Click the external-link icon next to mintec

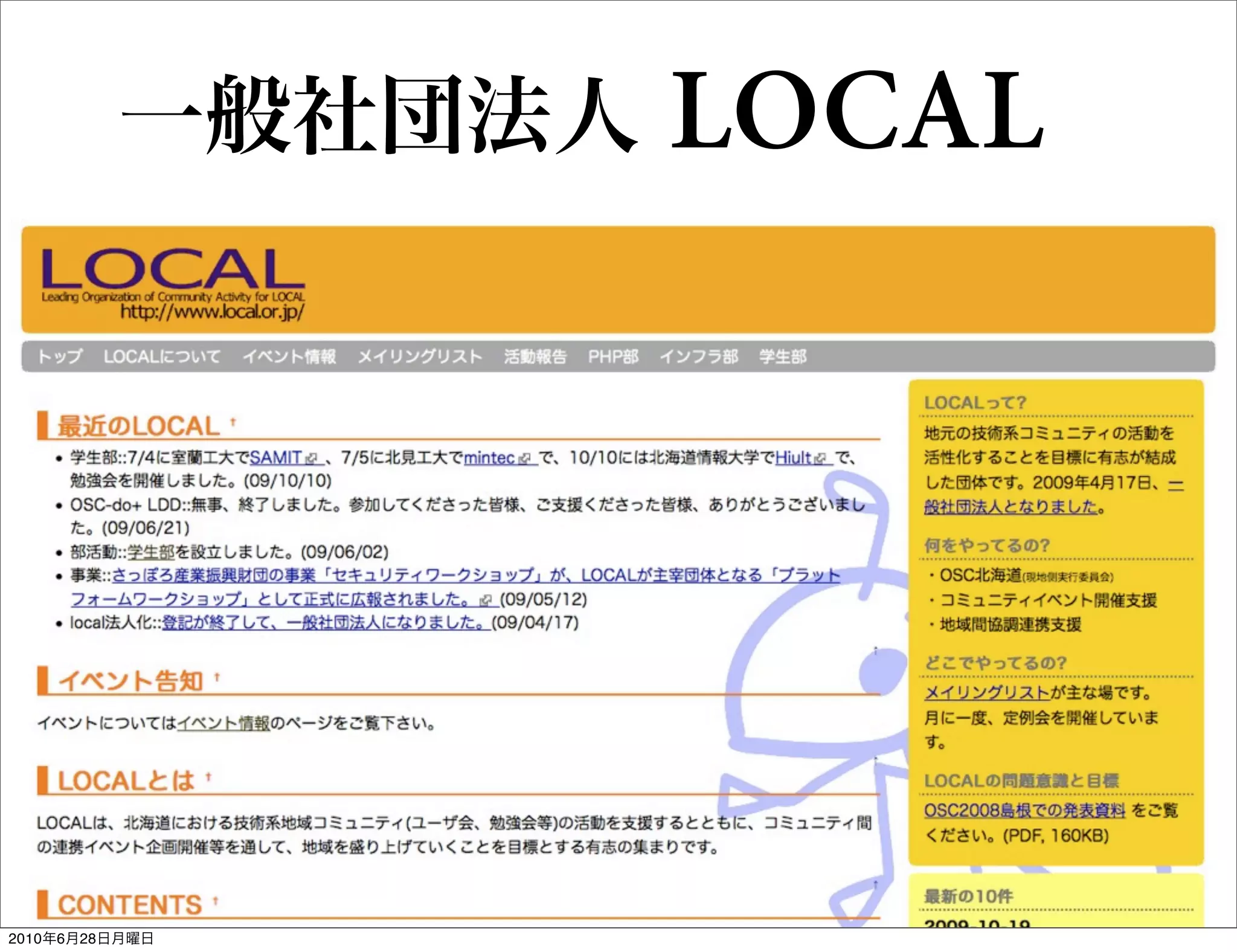point(525,459)
